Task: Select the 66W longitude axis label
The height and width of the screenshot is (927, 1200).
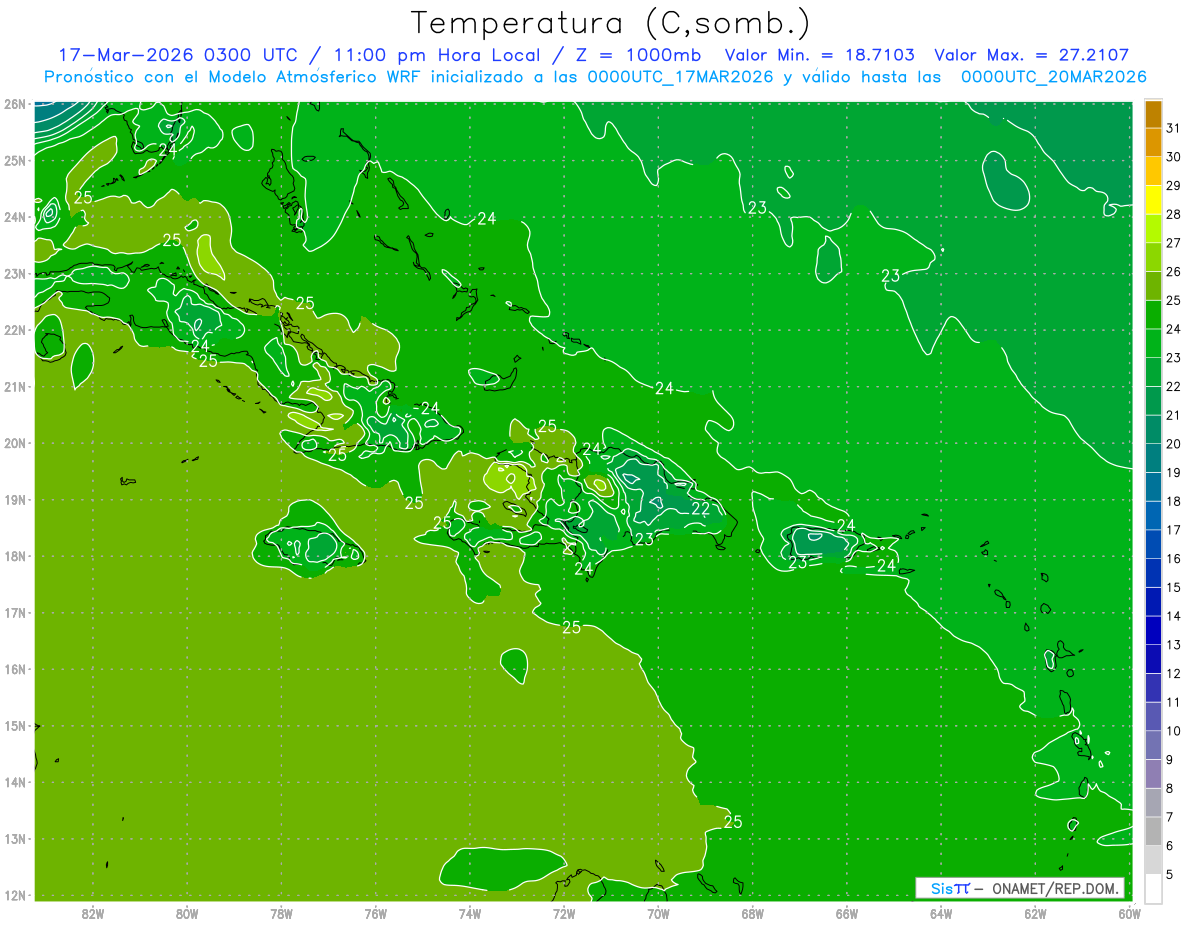Action: coord(847,913)
